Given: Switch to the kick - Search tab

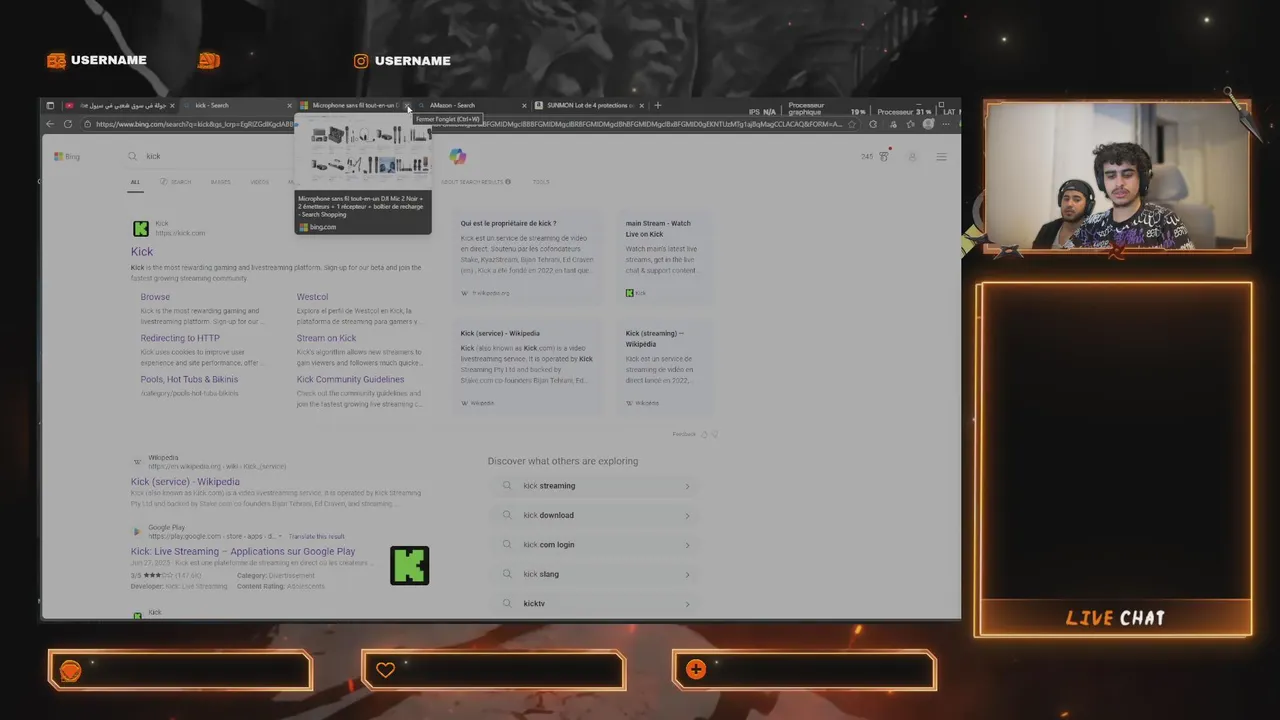Looking at the screenshot, I should [237, 105].
